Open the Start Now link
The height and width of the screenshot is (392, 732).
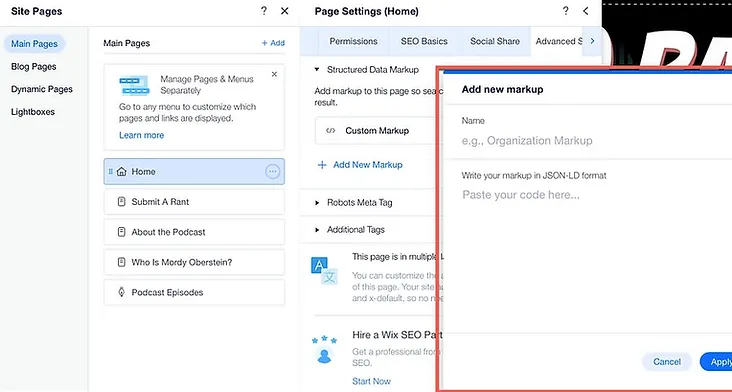click(x=372, y=381)
